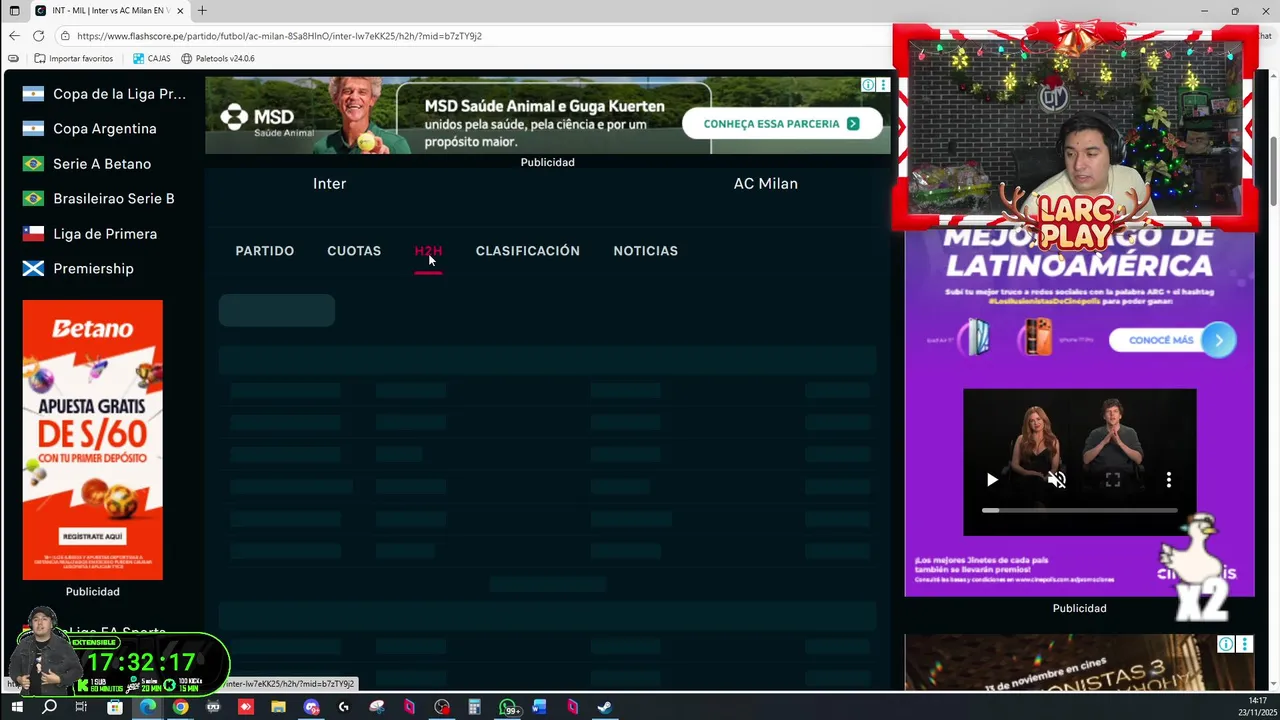Open the tab actions menu icon
The image size is (1280, 720).
pyautogui.click(x=14, y=11)
